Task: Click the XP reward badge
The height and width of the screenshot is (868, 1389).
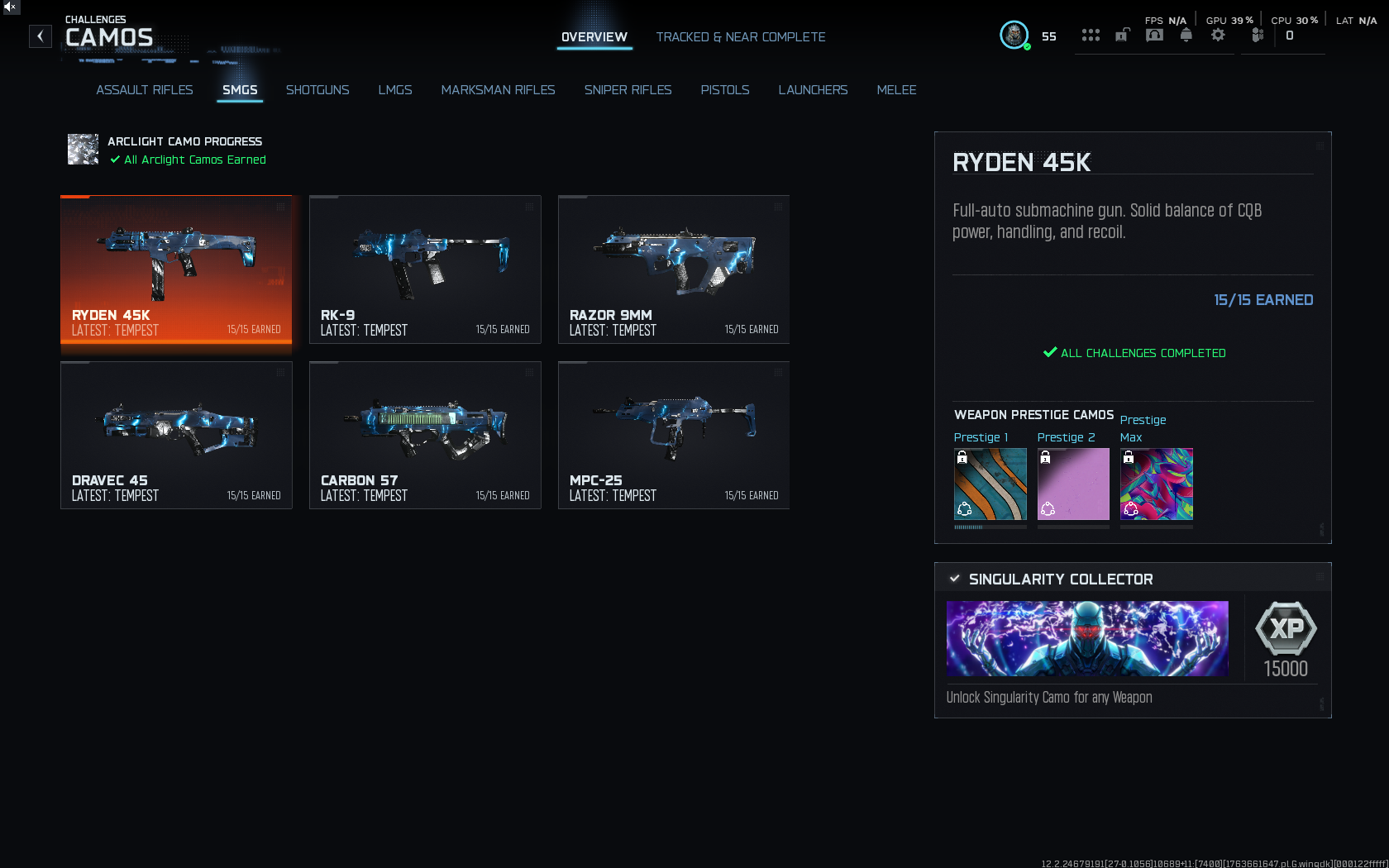Action: coord(1286,628)
